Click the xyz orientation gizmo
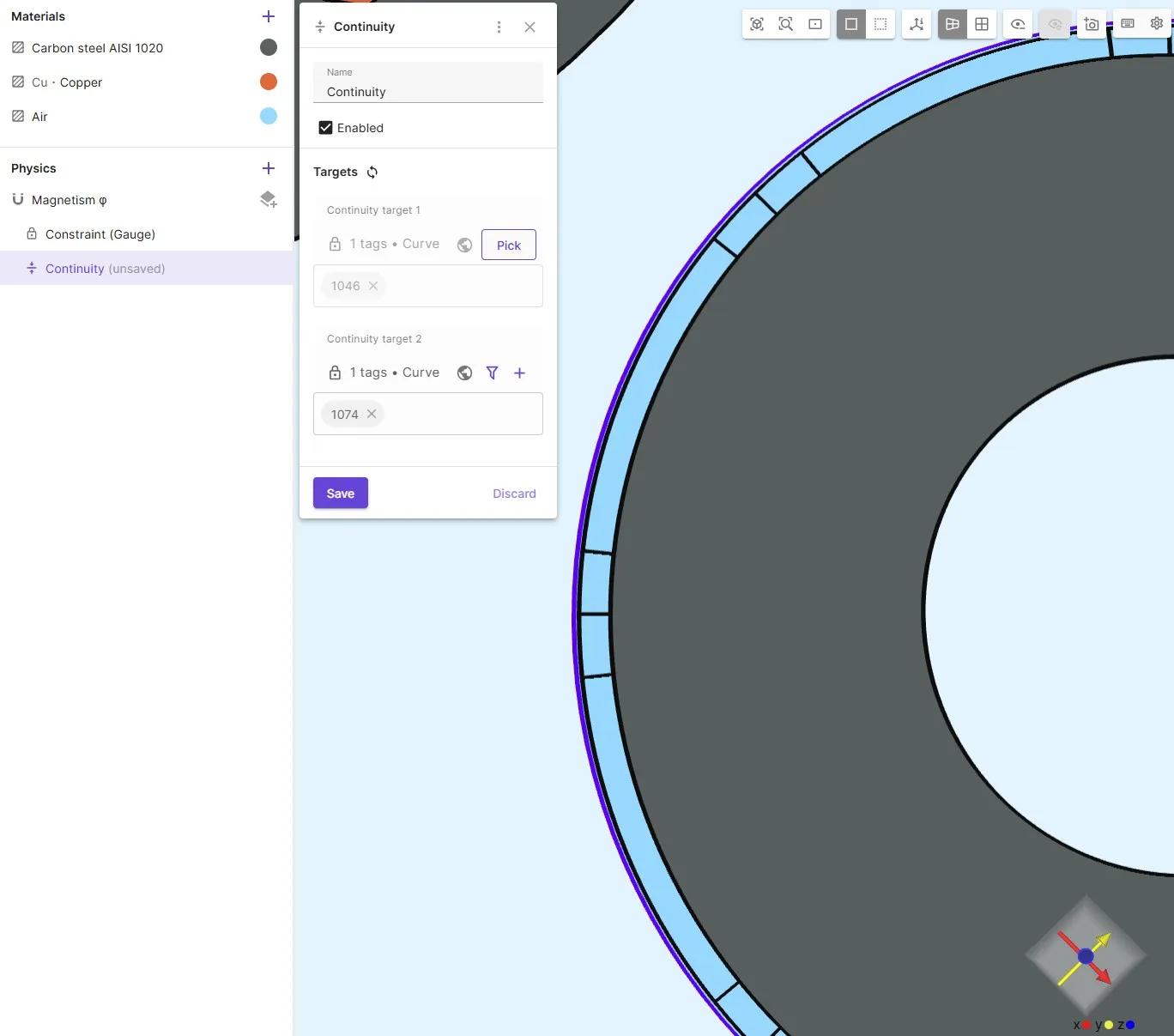Screen dimensions: 1174x1036 (x=1086, y=955)
